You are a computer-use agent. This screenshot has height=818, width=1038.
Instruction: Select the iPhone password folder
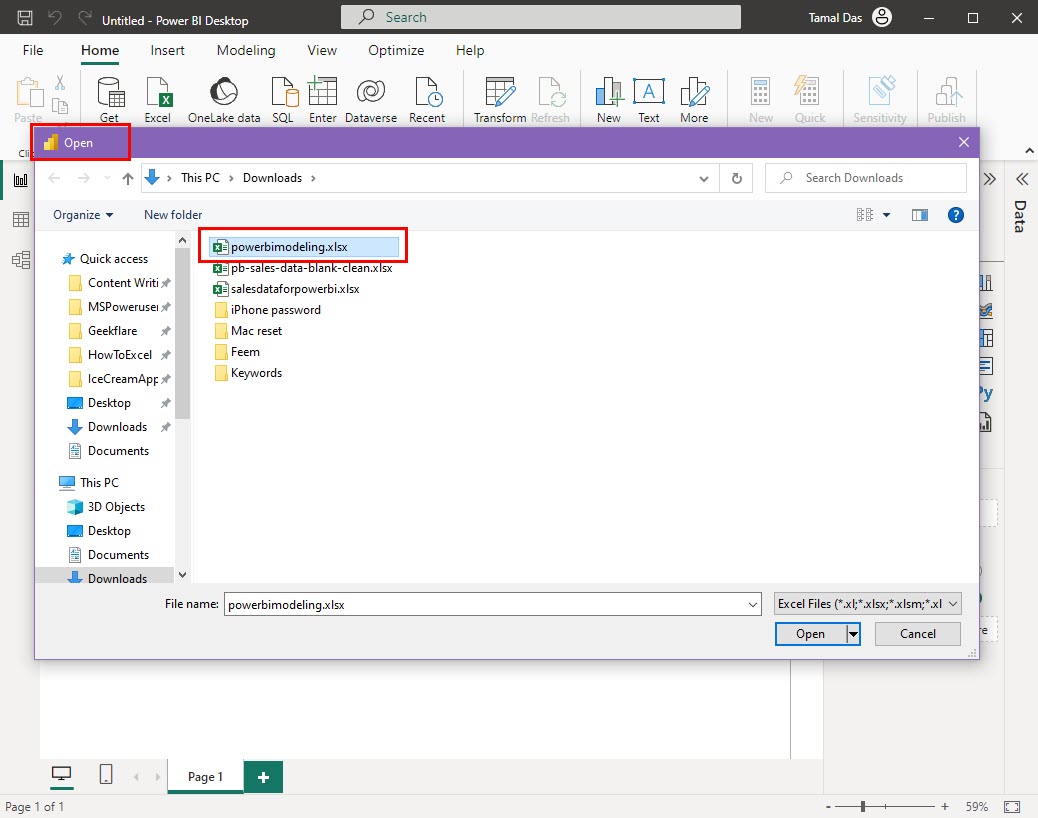pyautogui.click(x=267, y=310)
